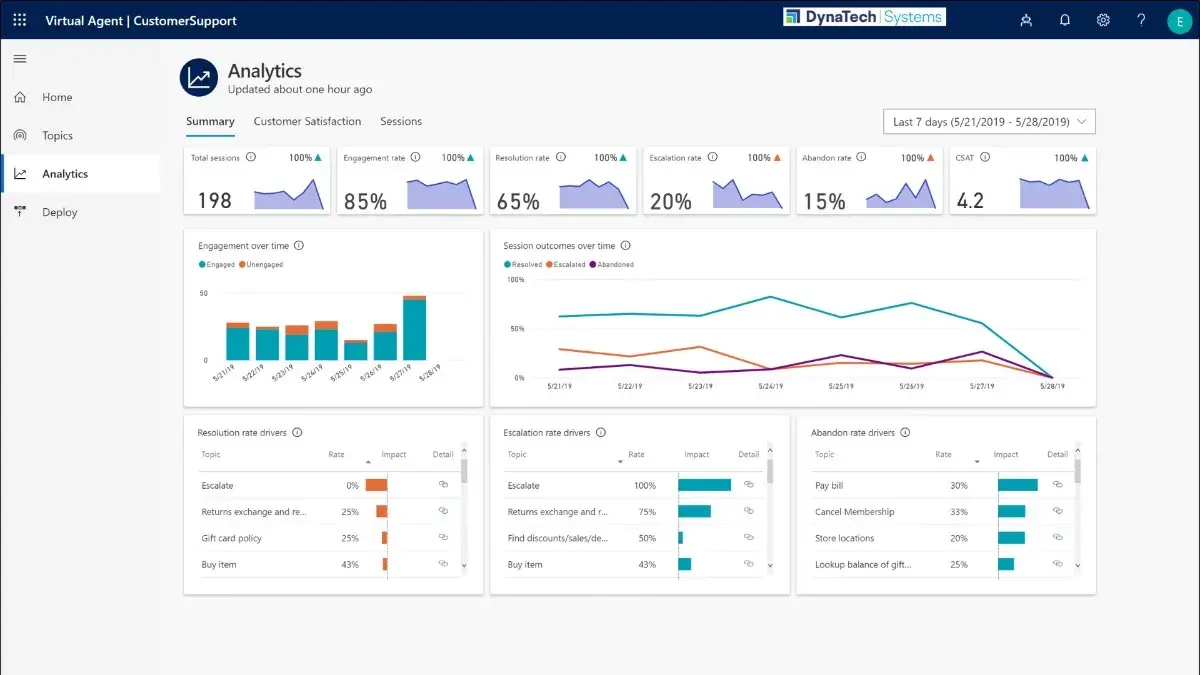Open the settings gear icon
This screenshot has height=675, width=1200.
point(1103,20)
